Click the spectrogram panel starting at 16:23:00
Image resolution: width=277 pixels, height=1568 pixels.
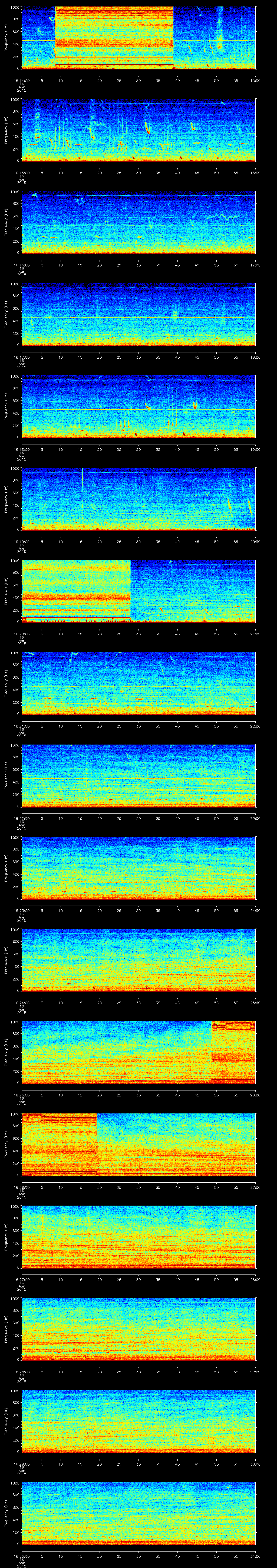(139, 868)
